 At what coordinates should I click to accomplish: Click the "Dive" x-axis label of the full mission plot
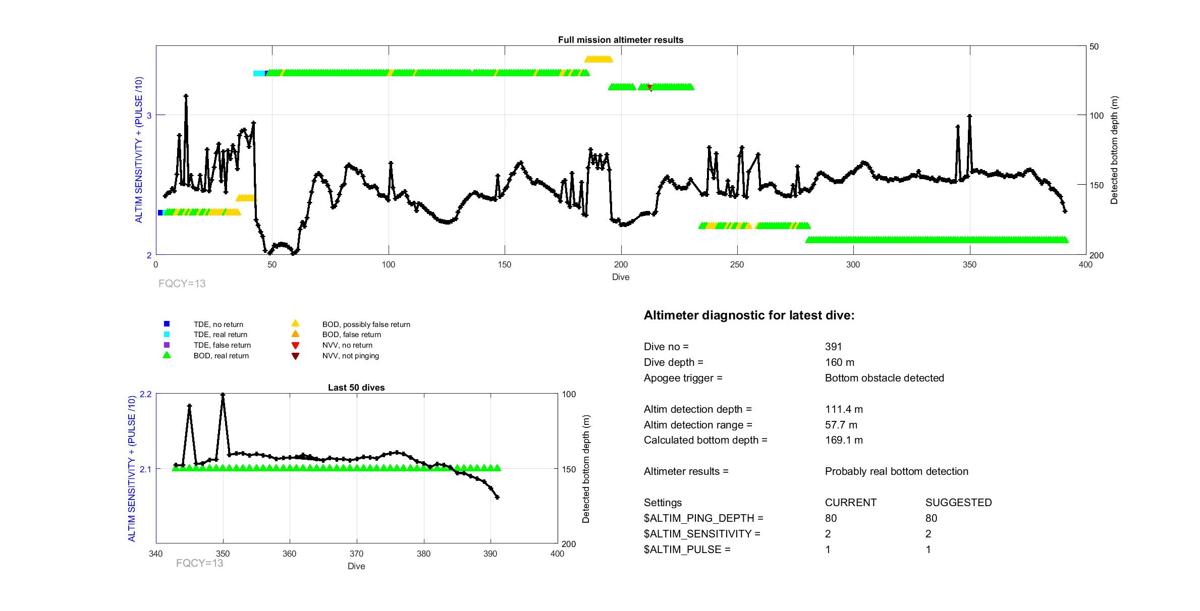[621, 276]
